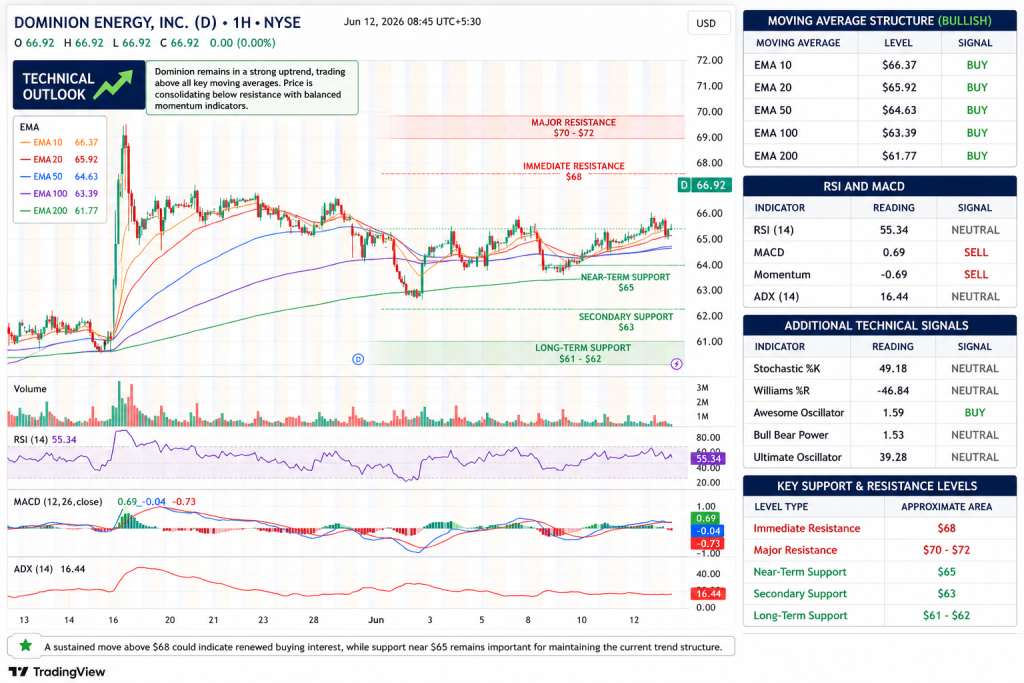This screenshot has width=1024, height=683.
Task: Click the Immediate Resistance $68 label
Action: click(x=573, y=171)
